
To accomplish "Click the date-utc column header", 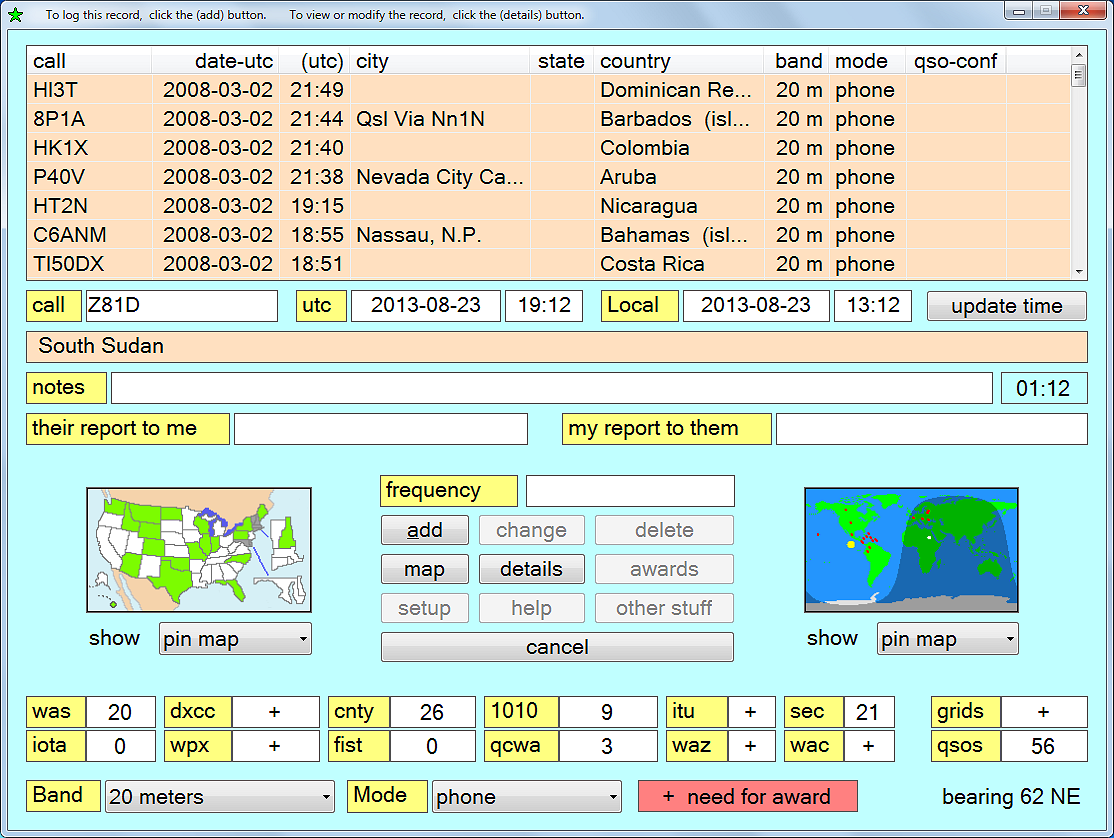I will (x=215, y=61).
